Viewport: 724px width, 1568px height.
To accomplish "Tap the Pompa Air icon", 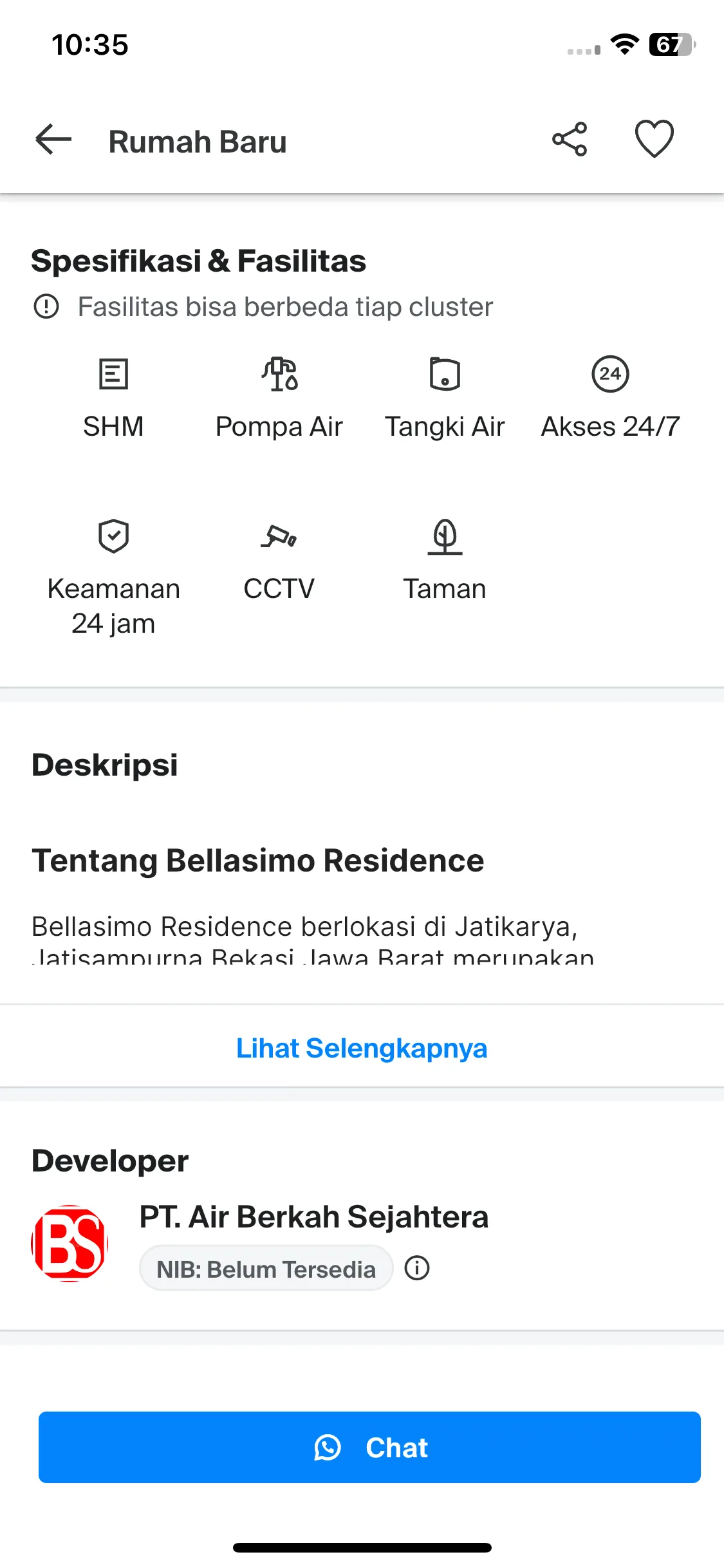I will 279,374.
